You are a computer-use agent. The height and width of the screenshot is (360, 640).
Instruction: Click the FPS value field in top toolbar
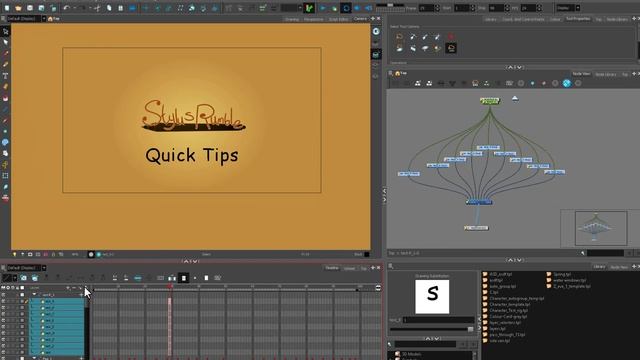[529, 8]
